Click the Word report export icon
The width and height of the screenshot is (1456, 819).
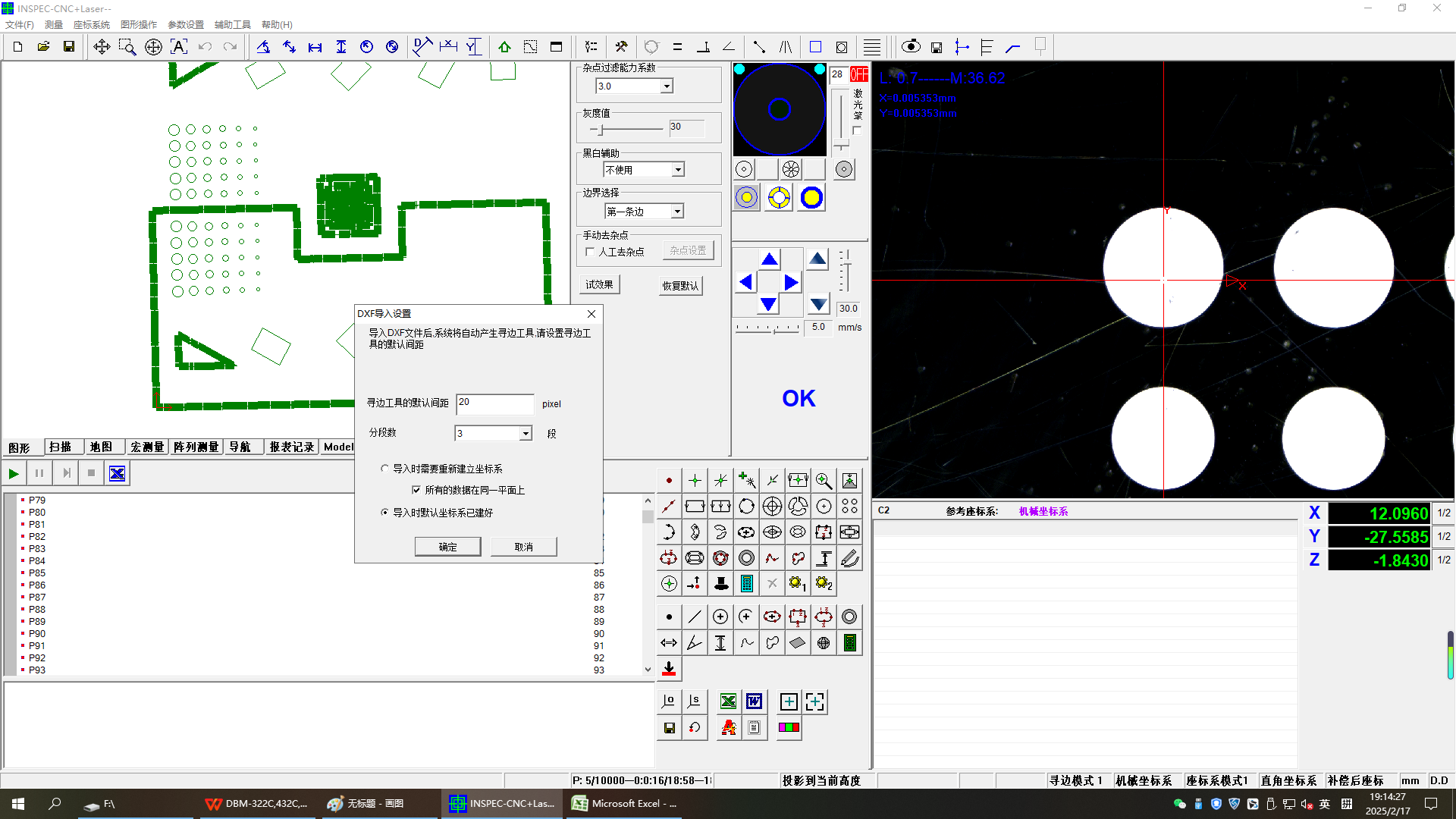pyautogui.click(x=754, y=701)
